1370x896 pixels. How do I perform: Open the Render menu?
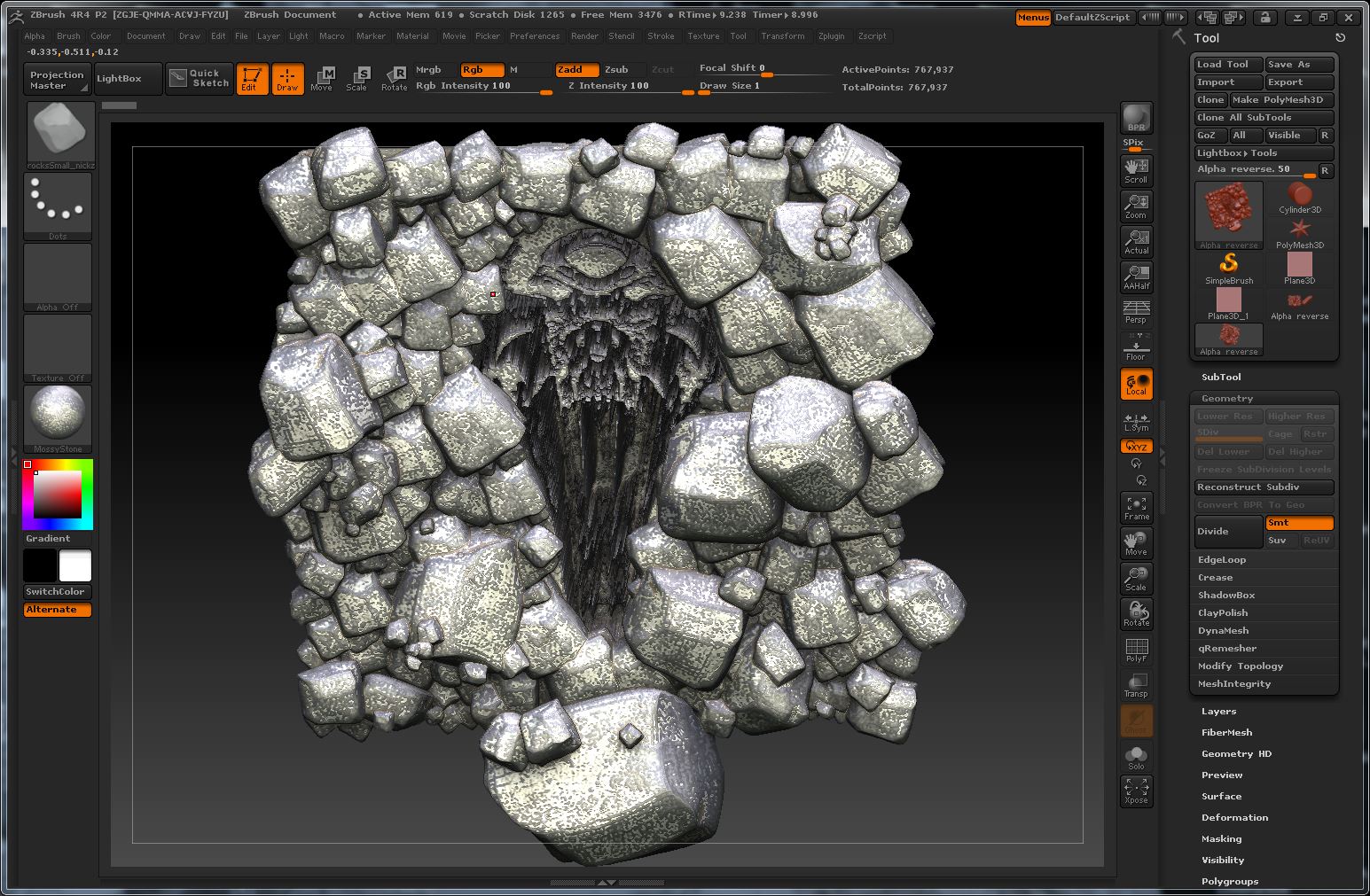[x=584, y=36]
